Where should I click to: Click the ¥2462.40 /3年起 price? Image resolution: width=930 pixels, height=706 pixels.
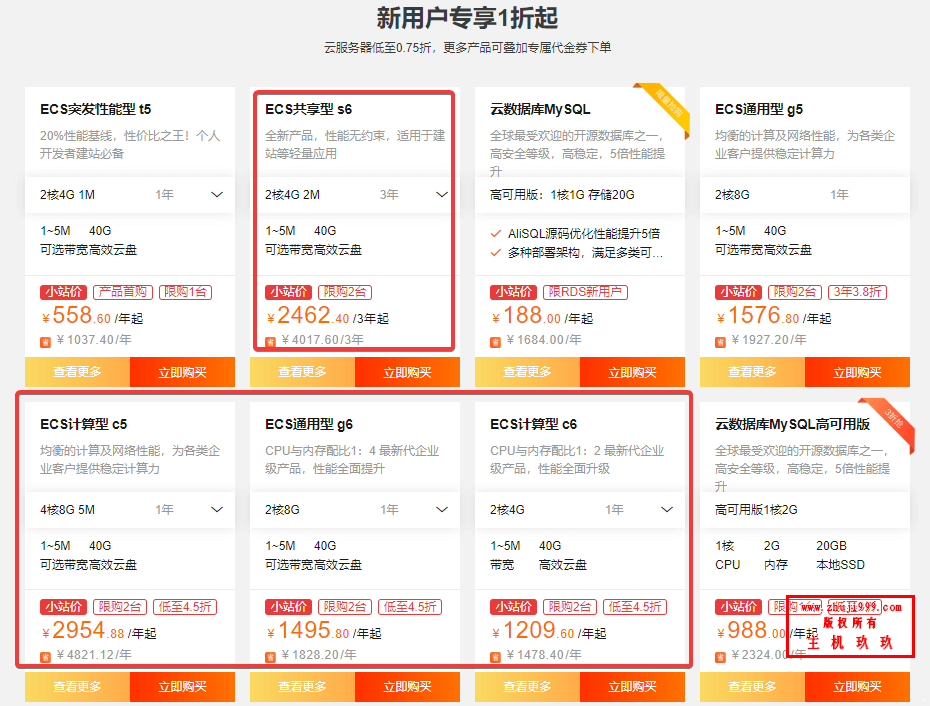click(x=327, y=316)
